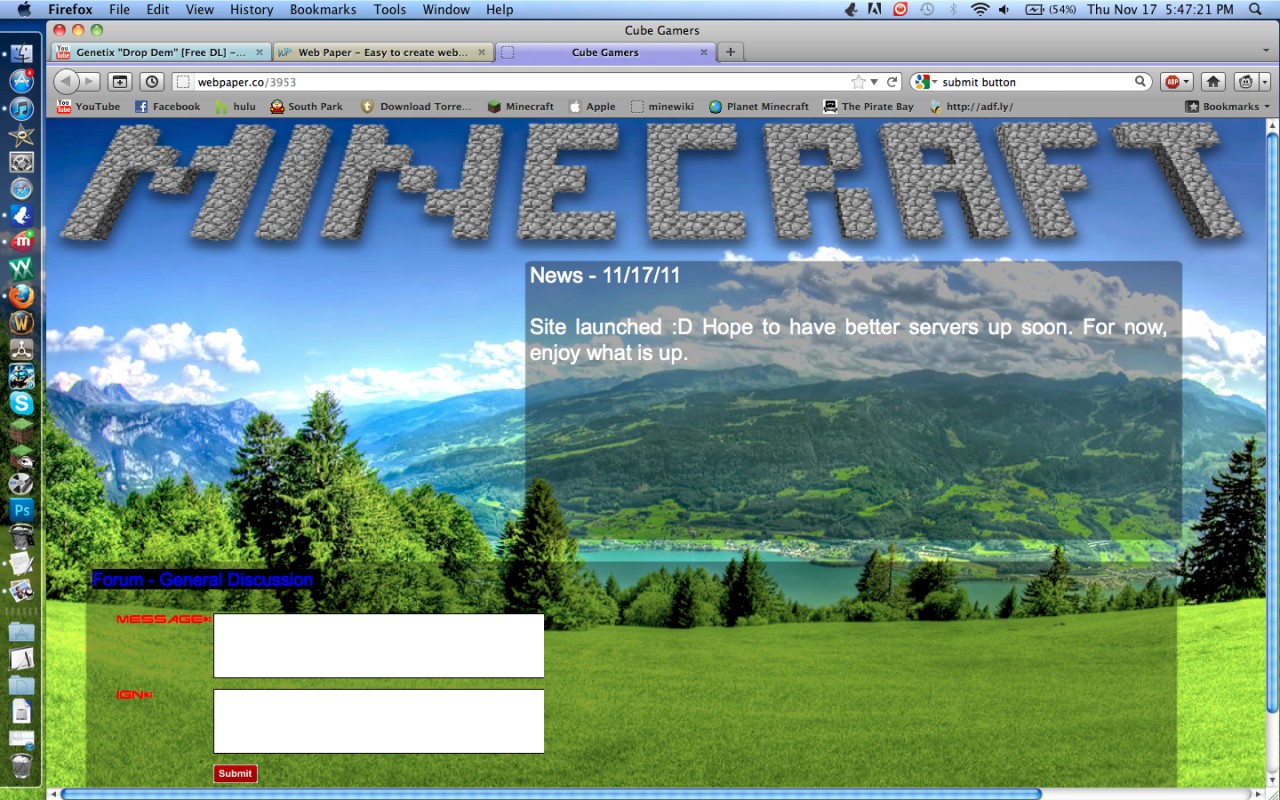Click the volume icon in the menu bar
The image size is (1280, 800).
[1004, 9]
